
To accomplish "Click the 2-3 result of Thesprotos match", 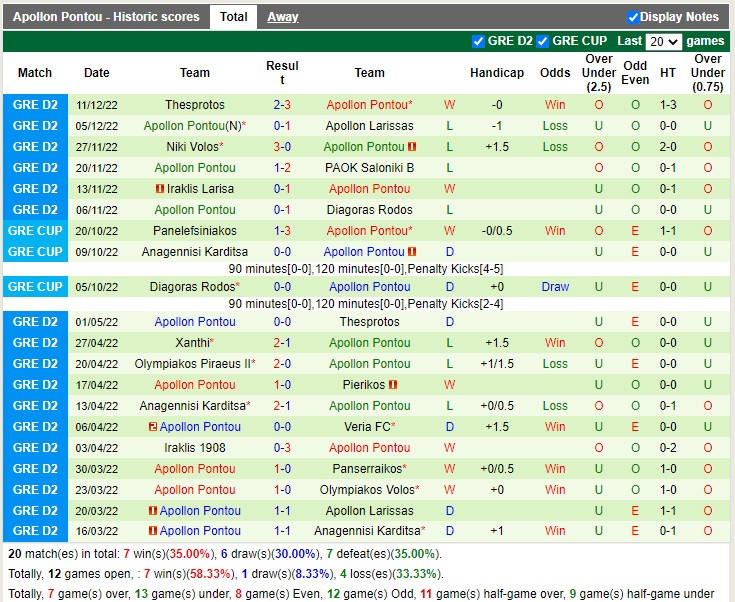I will pyautogui.click(x=282, y=105).
